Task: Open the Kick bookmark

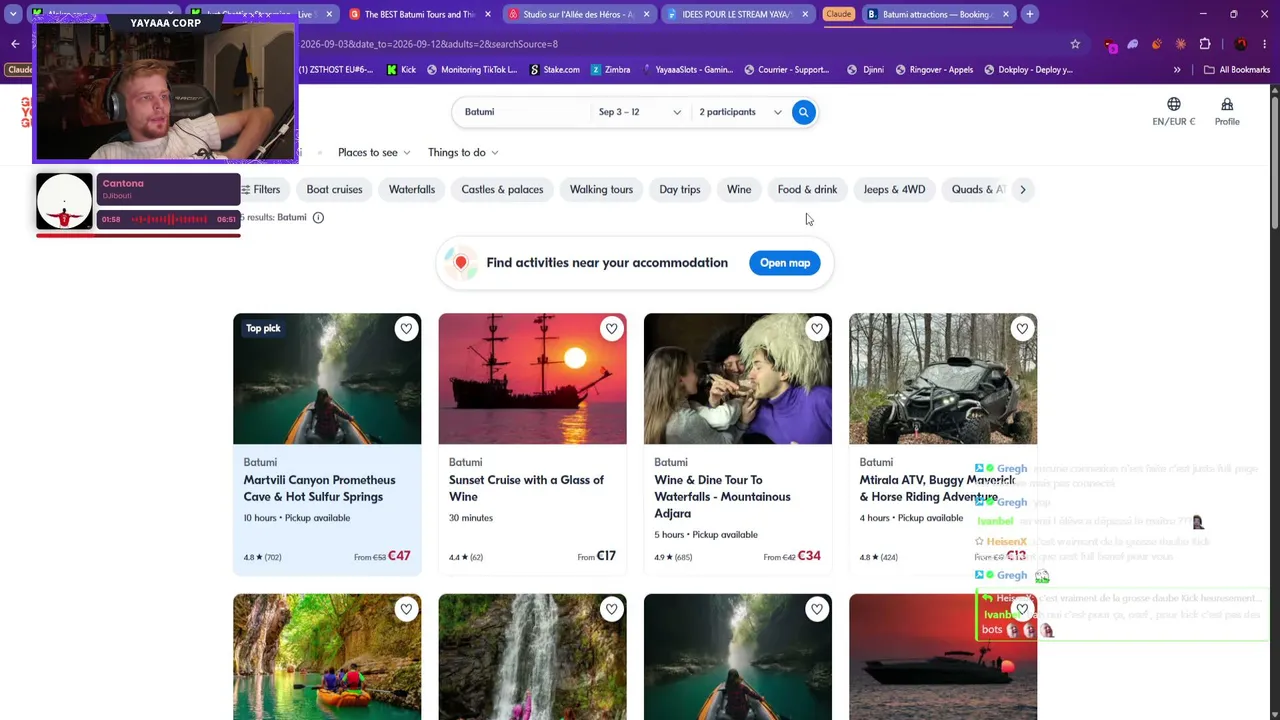Action: point(400,70)
